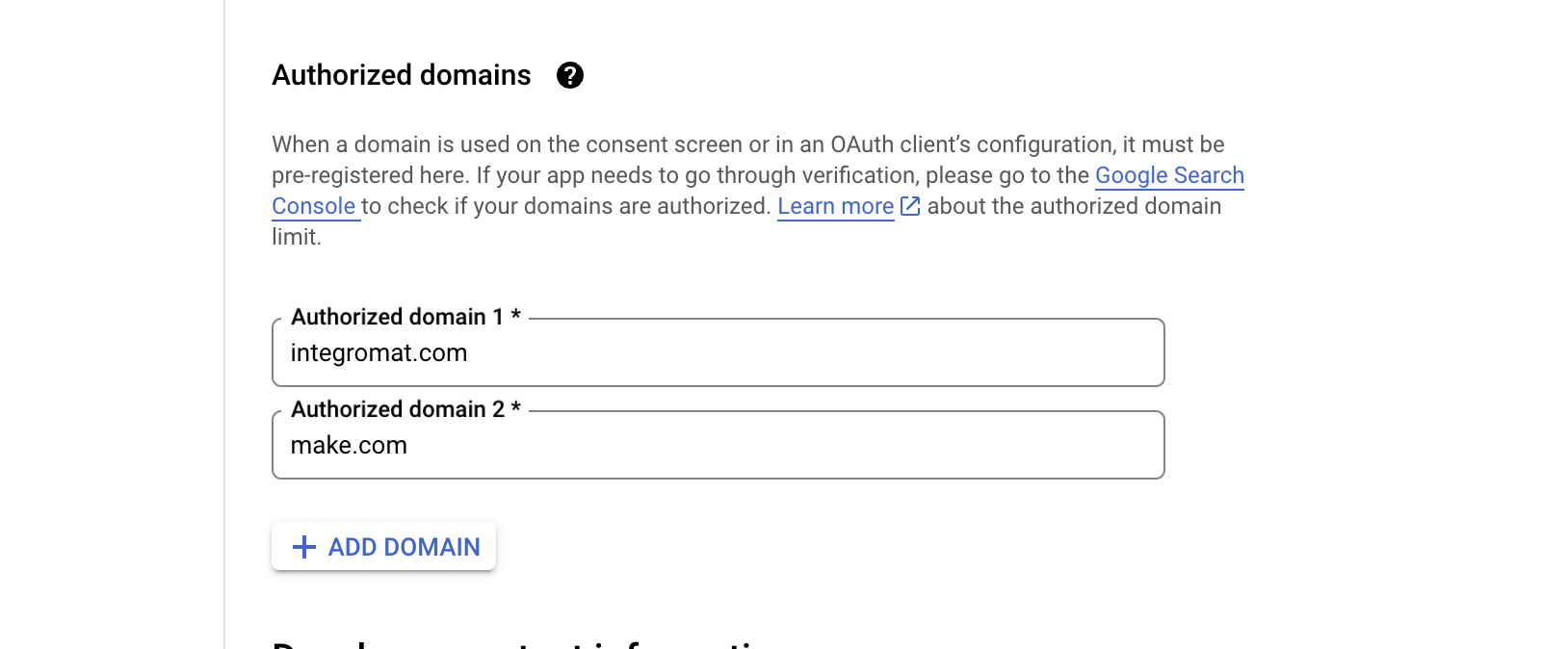Open the Google Search link text
Screen dimensions: 1568x649
click(x=1169, y=175)
